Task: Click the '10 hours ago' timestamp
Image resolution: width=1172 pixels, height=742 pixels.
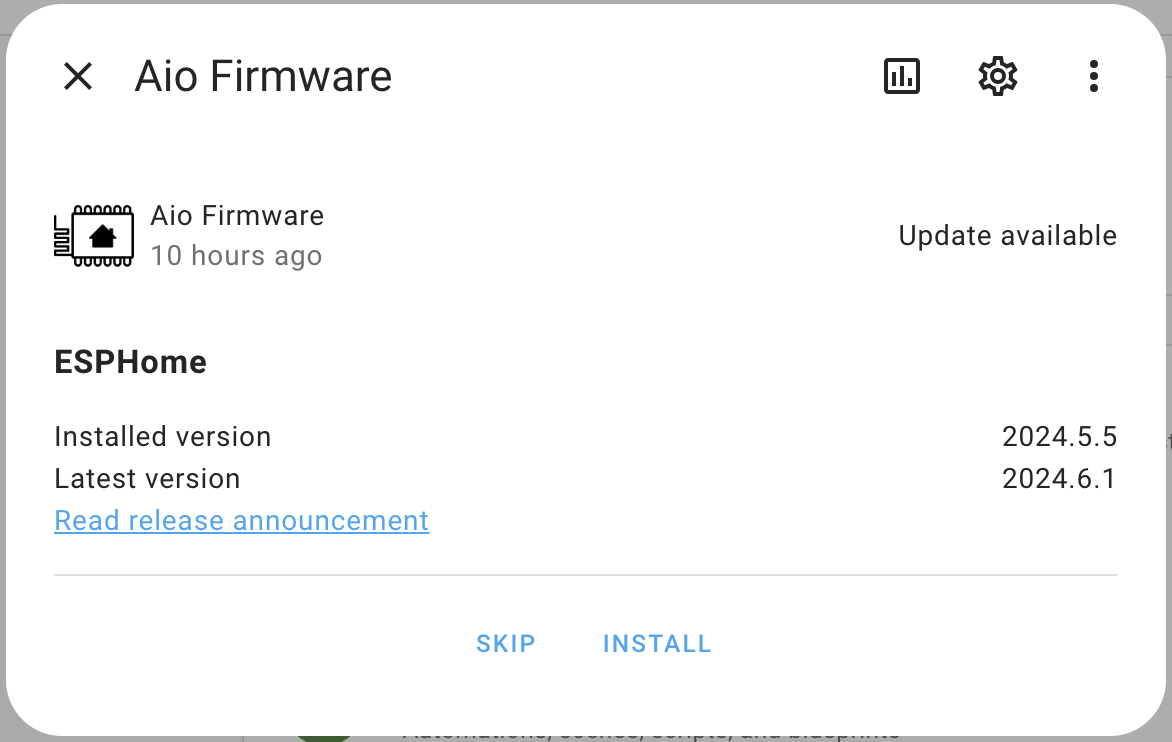Action: [x=236, y=256]
